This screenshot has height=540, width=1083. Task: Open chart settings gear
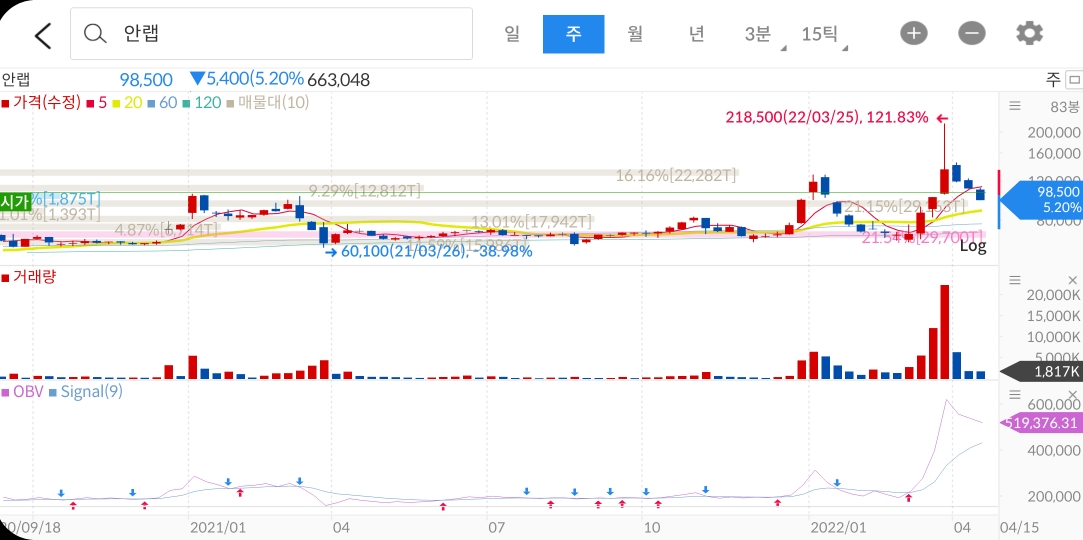pos(1029,33)
